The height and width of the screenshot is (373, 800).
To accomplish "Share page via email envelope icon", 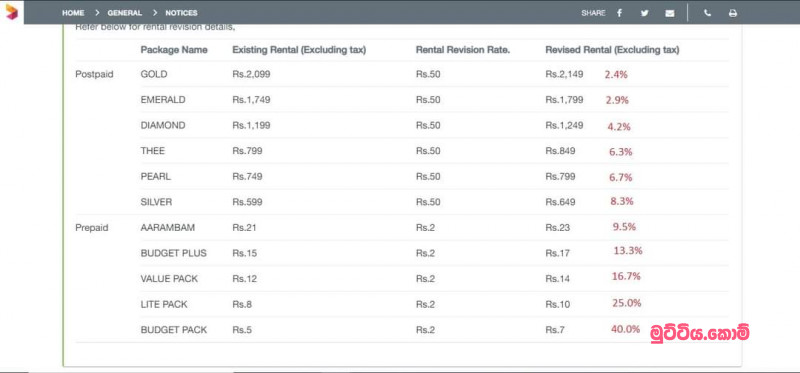I will pyautogui.click(x=669, y=13).
